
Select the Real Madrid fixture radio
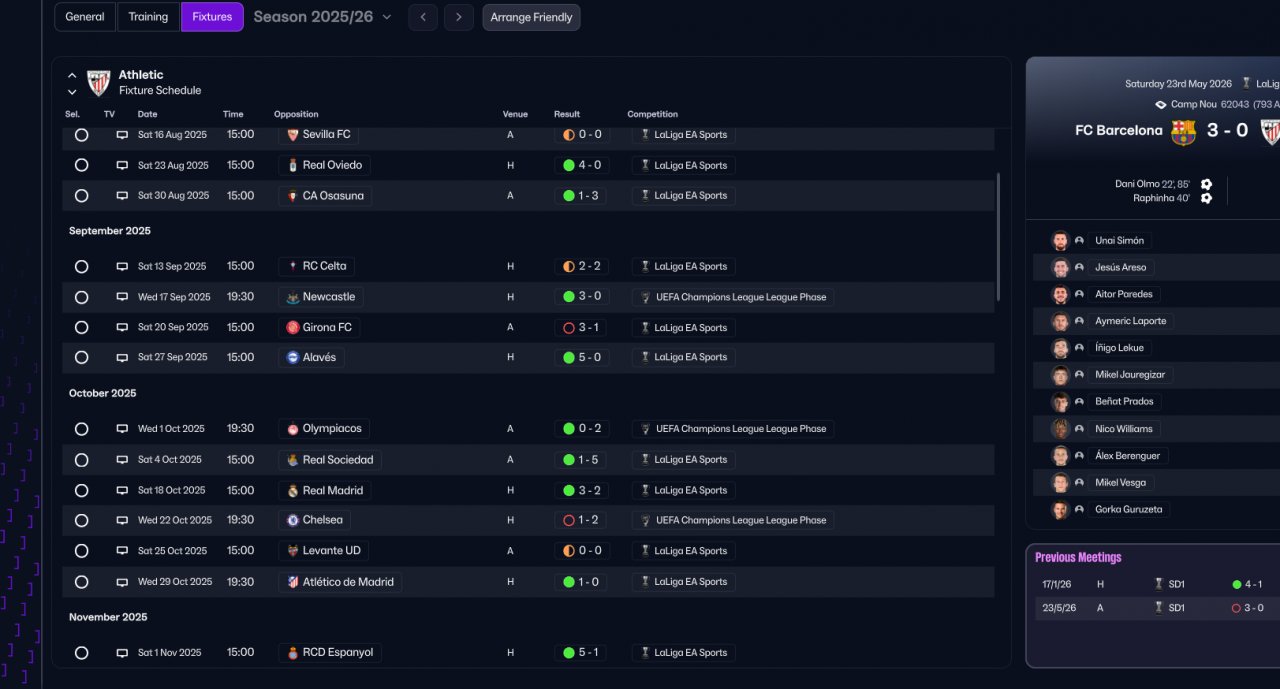tap(81, 490)
